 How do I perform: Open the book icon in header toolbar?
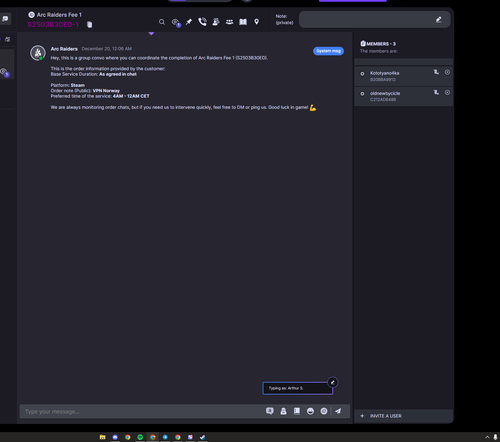[243, 22]
